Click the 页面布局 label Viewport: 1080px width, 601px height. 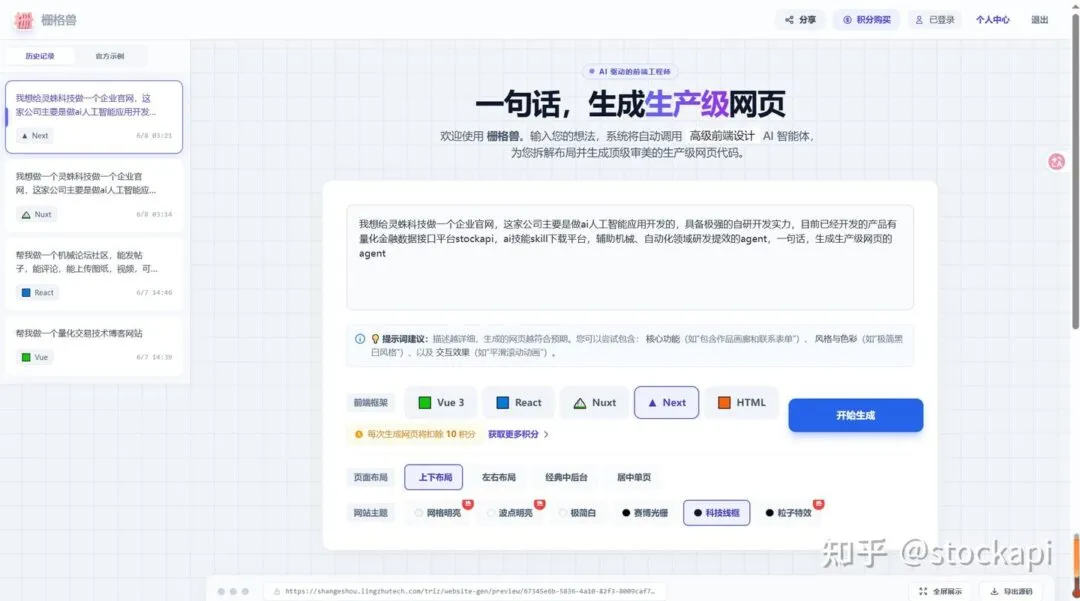[x=371, y=477]
